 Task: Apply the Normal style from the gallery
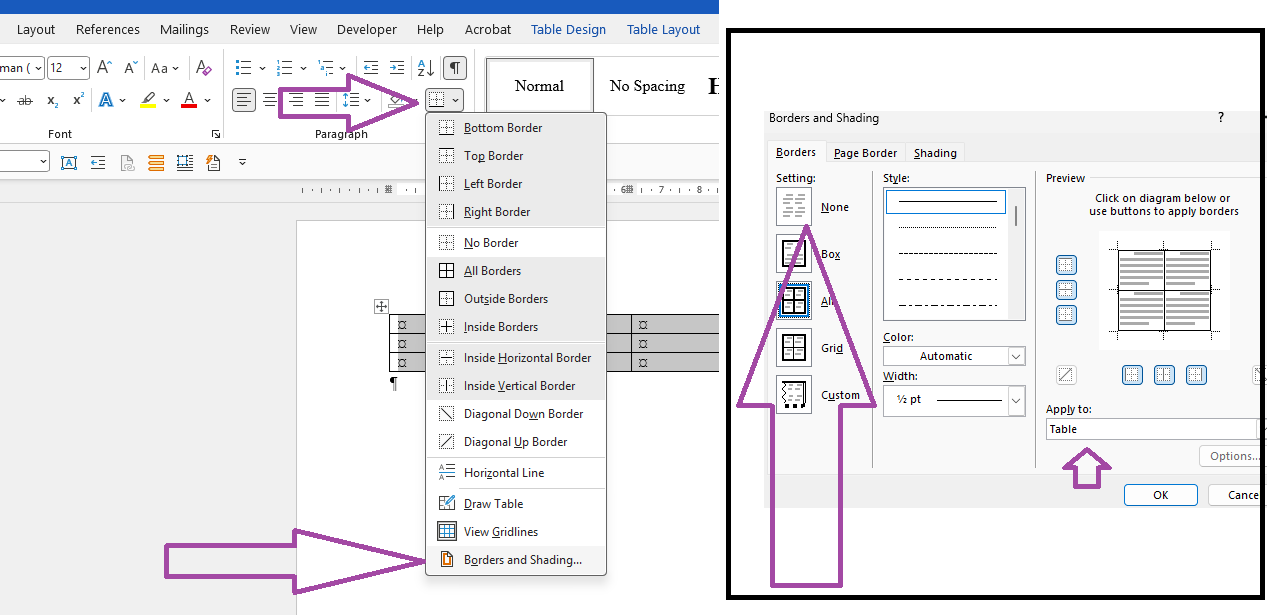pos(539,86)
